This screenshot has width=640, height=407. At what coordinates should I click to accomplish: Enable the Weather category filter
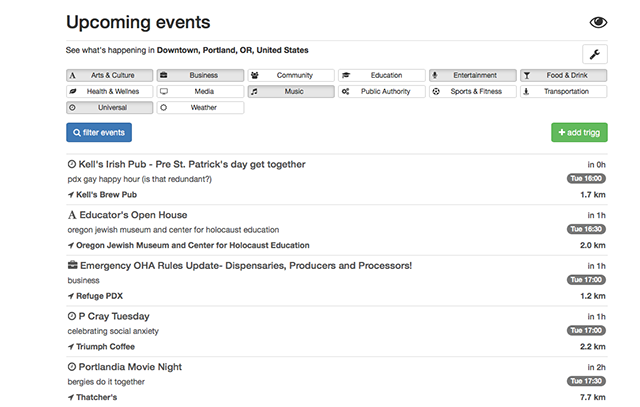200,107
